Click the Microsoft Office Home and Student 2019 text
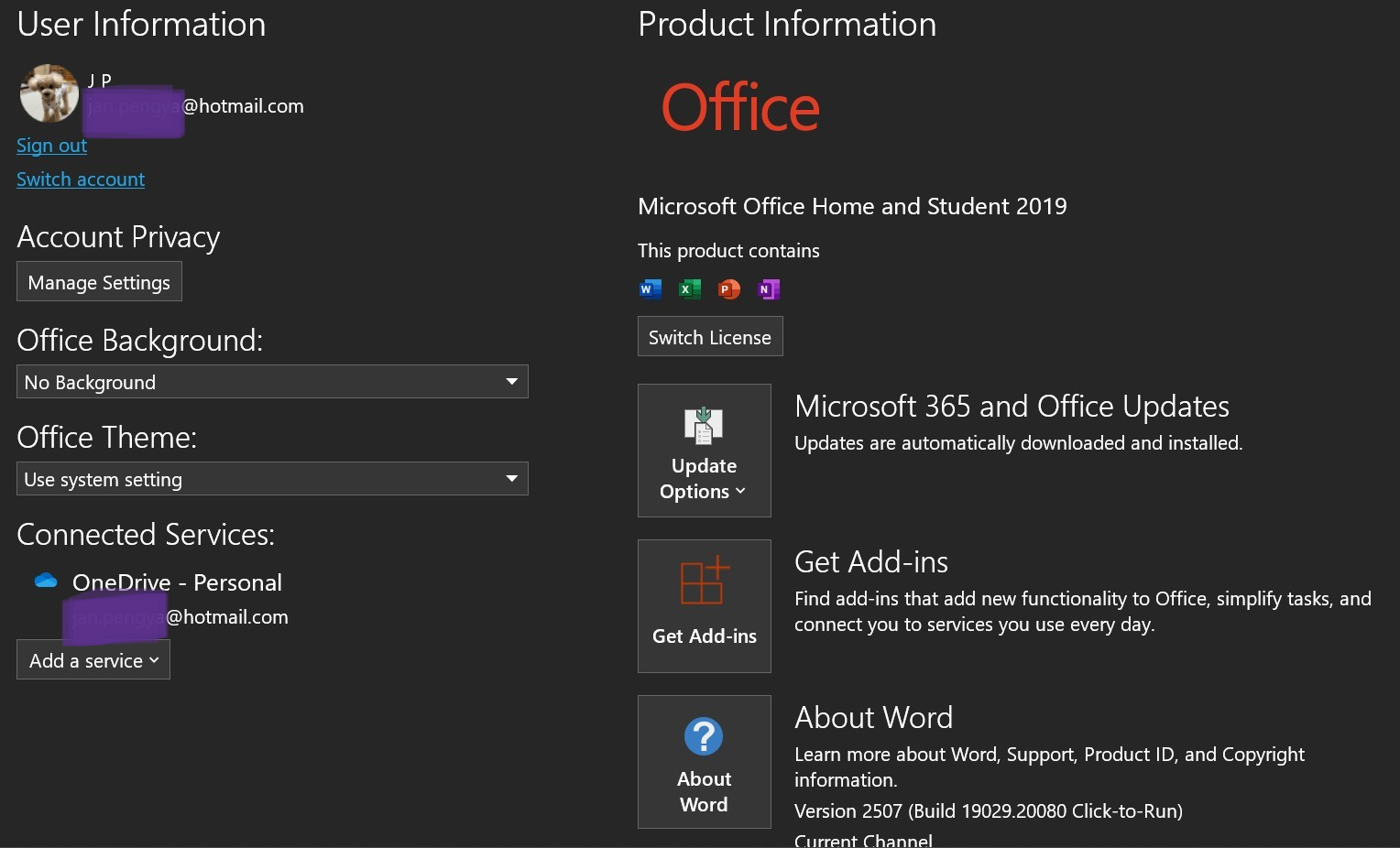The image size is (1400, 848). 852,206
